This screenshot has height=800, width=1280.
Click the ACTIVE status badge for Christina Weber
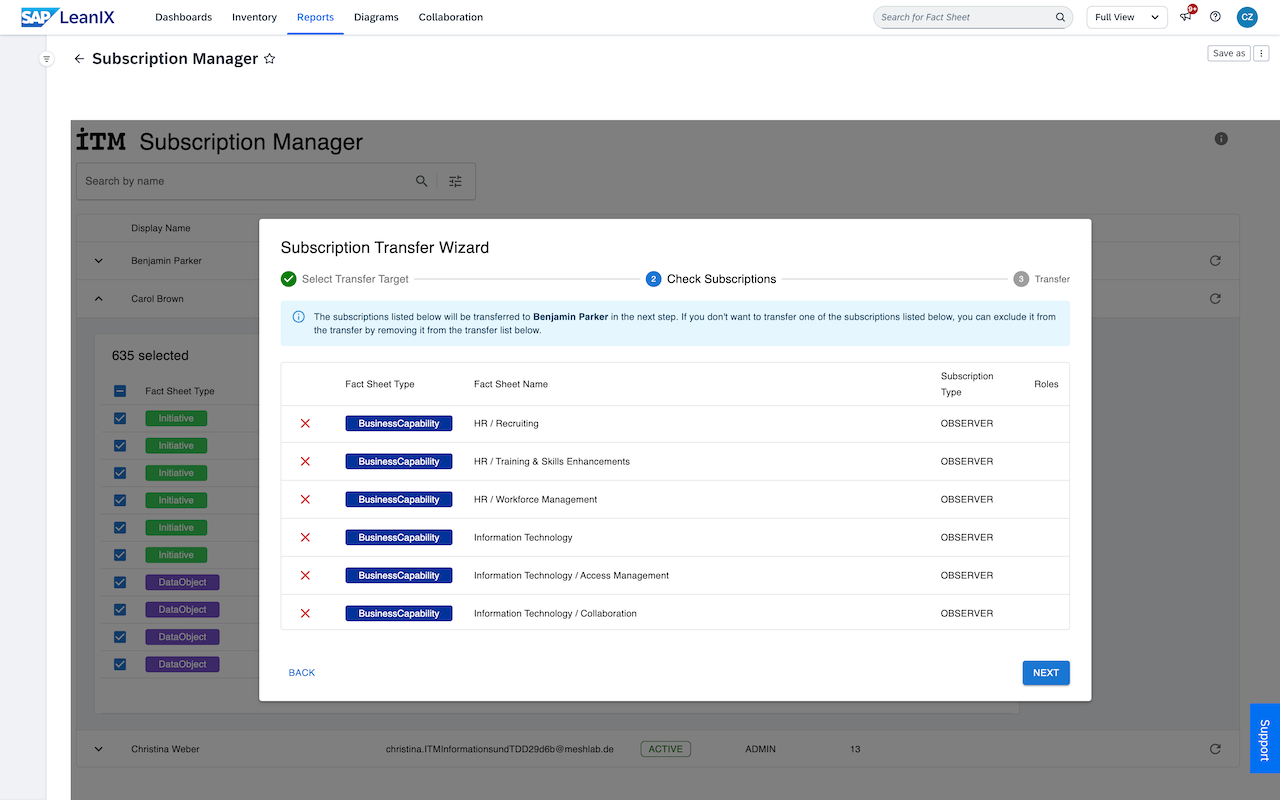(x=666, y=749)
